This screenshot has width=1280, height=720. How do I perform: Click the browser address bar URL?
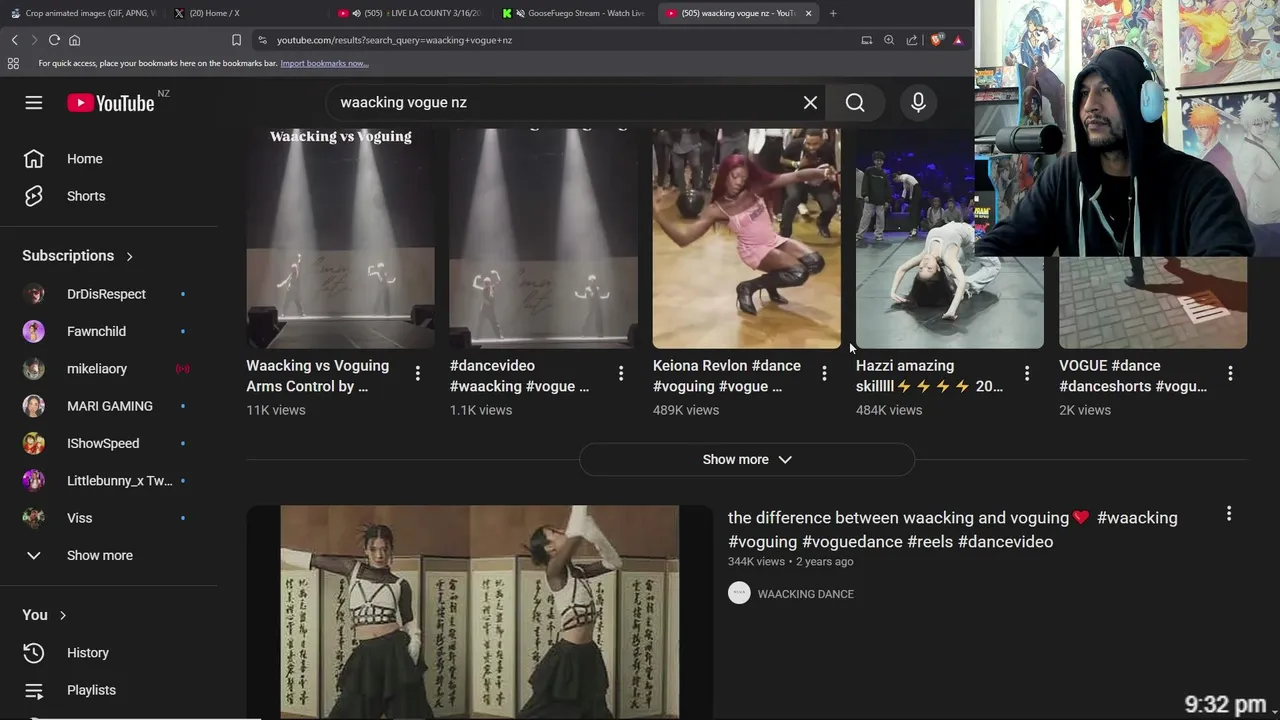[x=394, y=40]
